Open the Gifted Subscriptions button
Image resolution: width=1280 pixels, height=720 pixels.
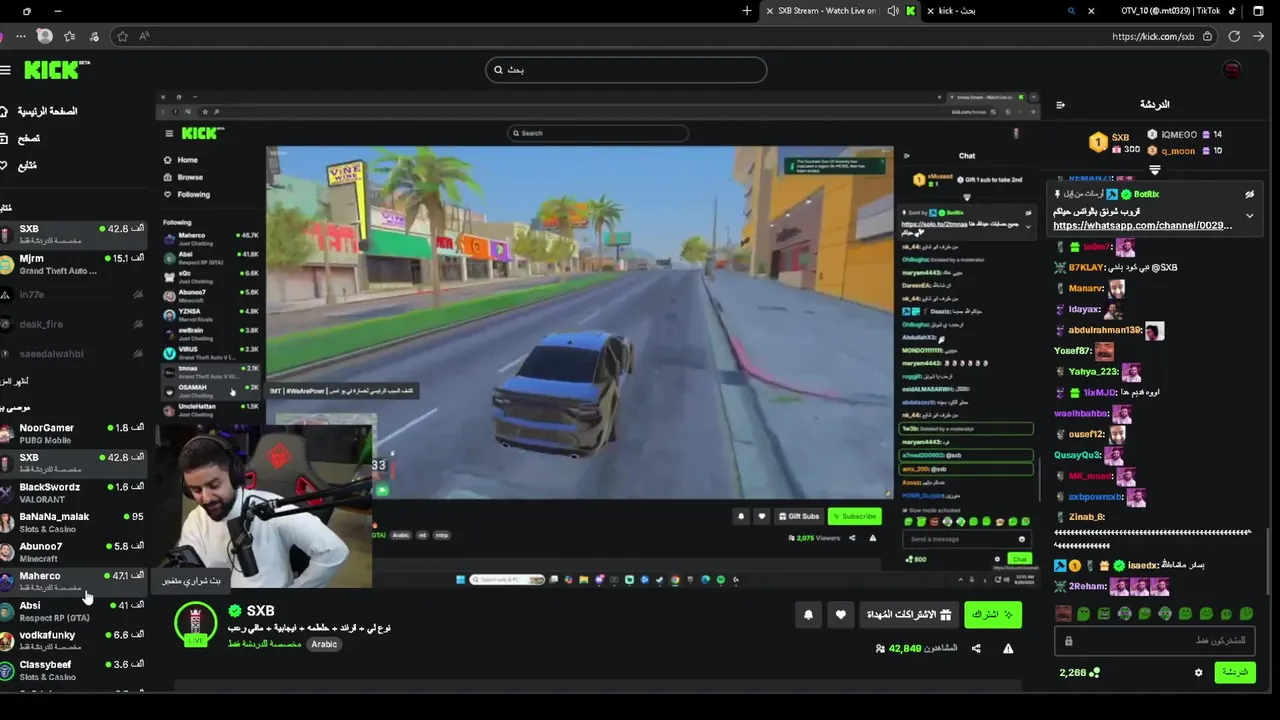[907, 615]
